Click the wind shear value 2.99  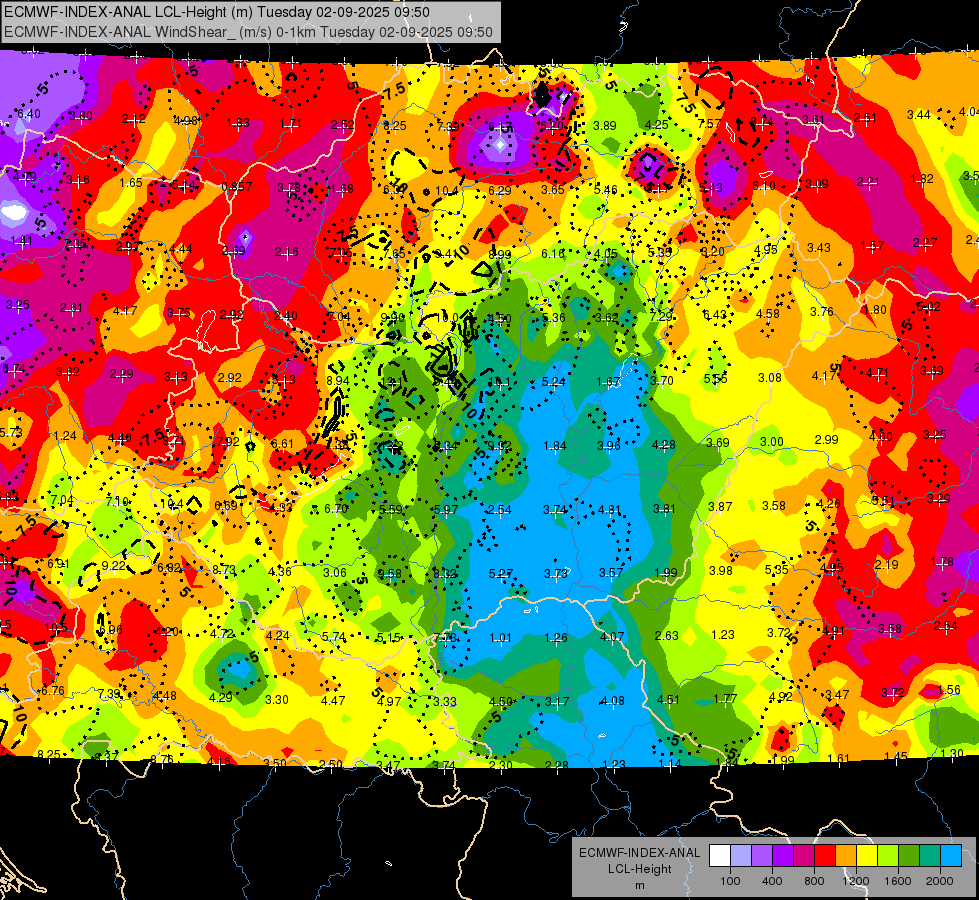[x=827, y=440]
